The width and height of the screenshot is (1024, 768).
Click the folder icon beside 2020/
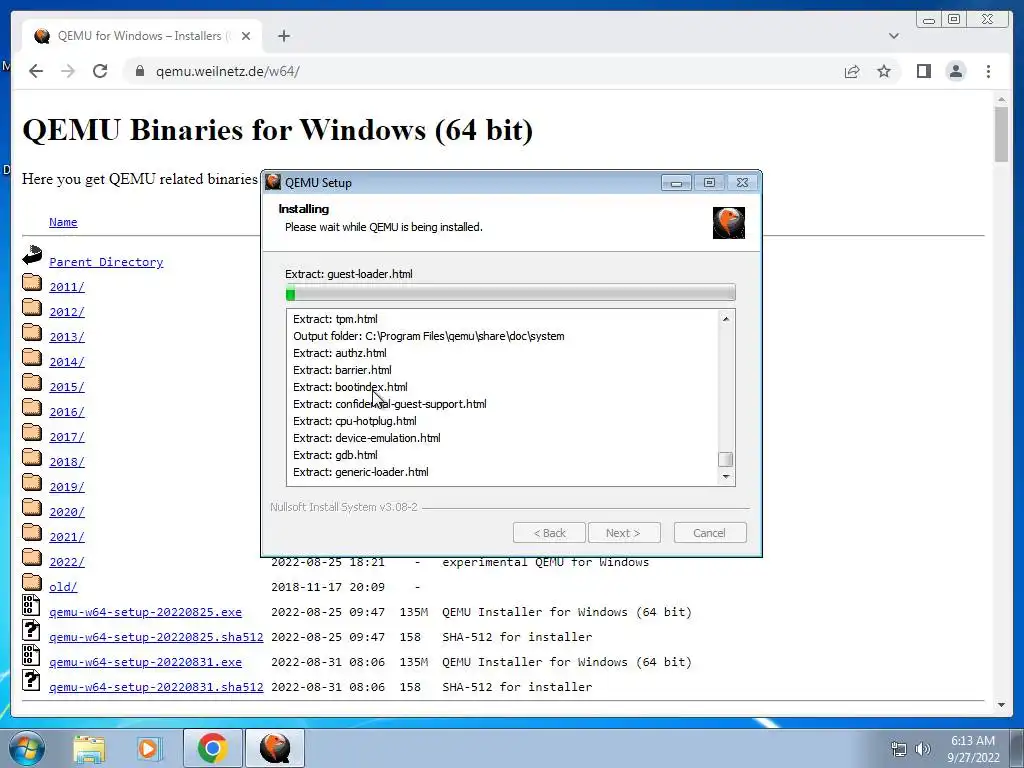pyautogui.click(x=32, y=507)
